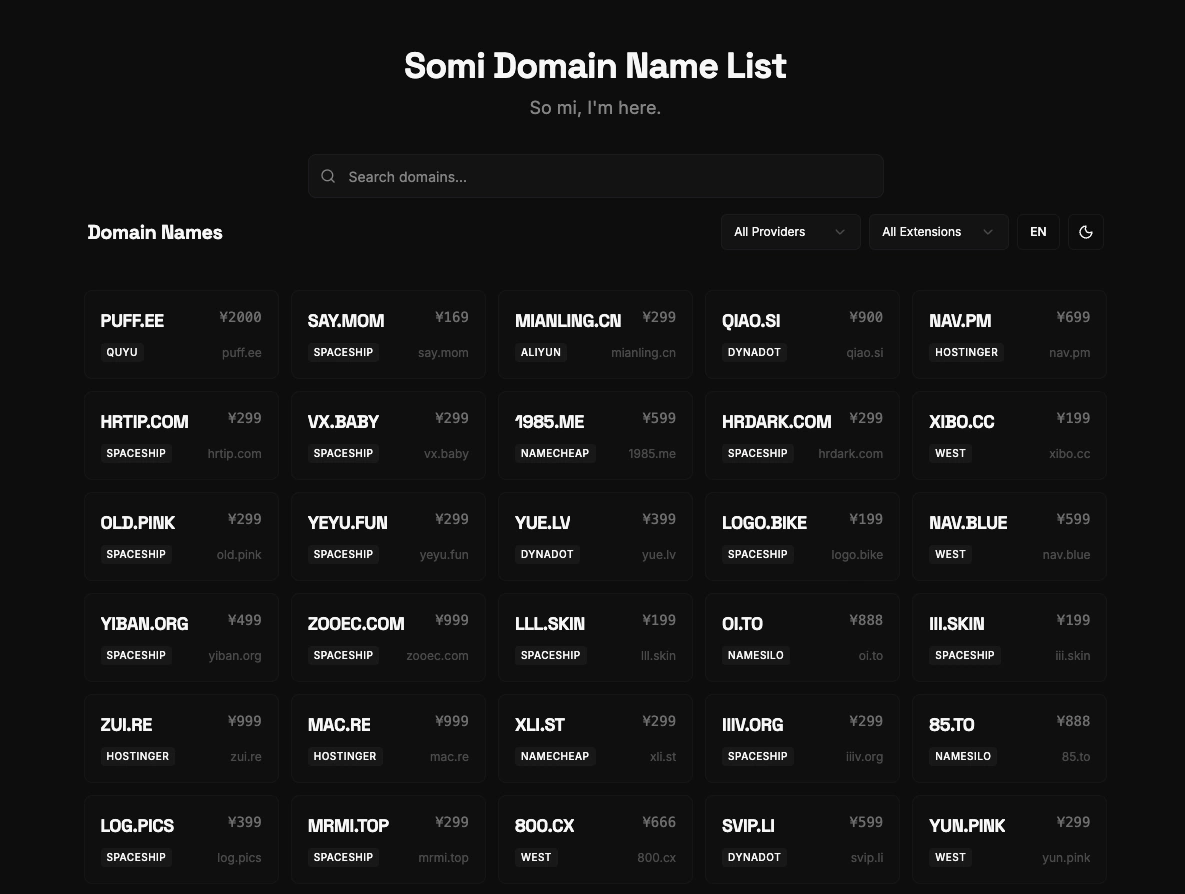Screen dimensions: 1185x894
Task: Click the NAMECHEAP badge under 1985.ME
Action: (555, 454)
